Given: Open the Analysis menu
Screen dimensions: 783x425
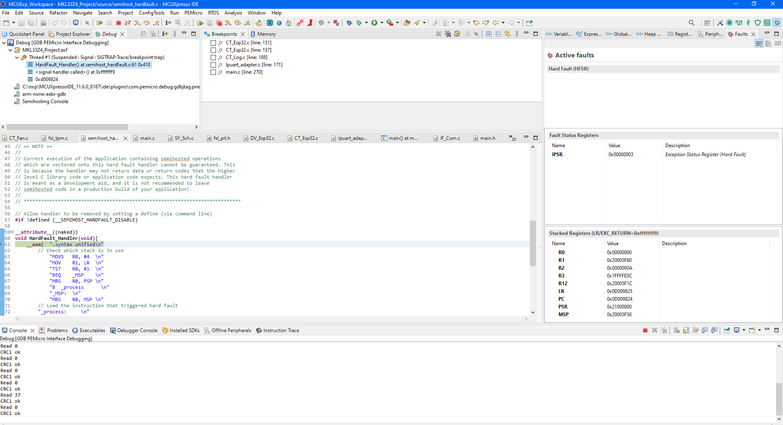Looking at the screenshot, I should click(x=233, y=13).
